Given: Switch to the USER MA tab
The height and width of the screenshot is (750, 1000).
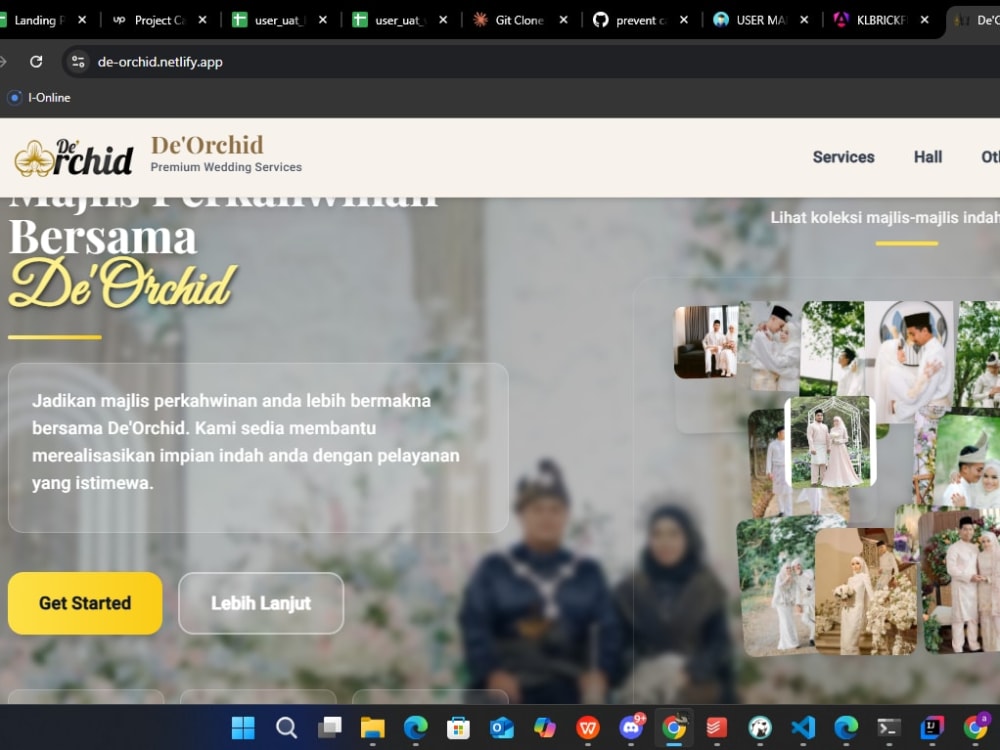Looking at the screenshot, I should click(759, 20).
